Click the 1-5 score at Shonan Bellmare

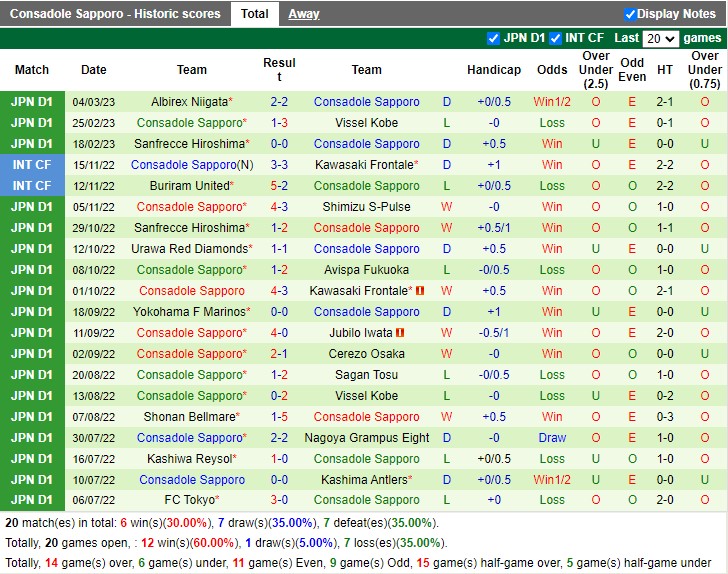(279, 417)
